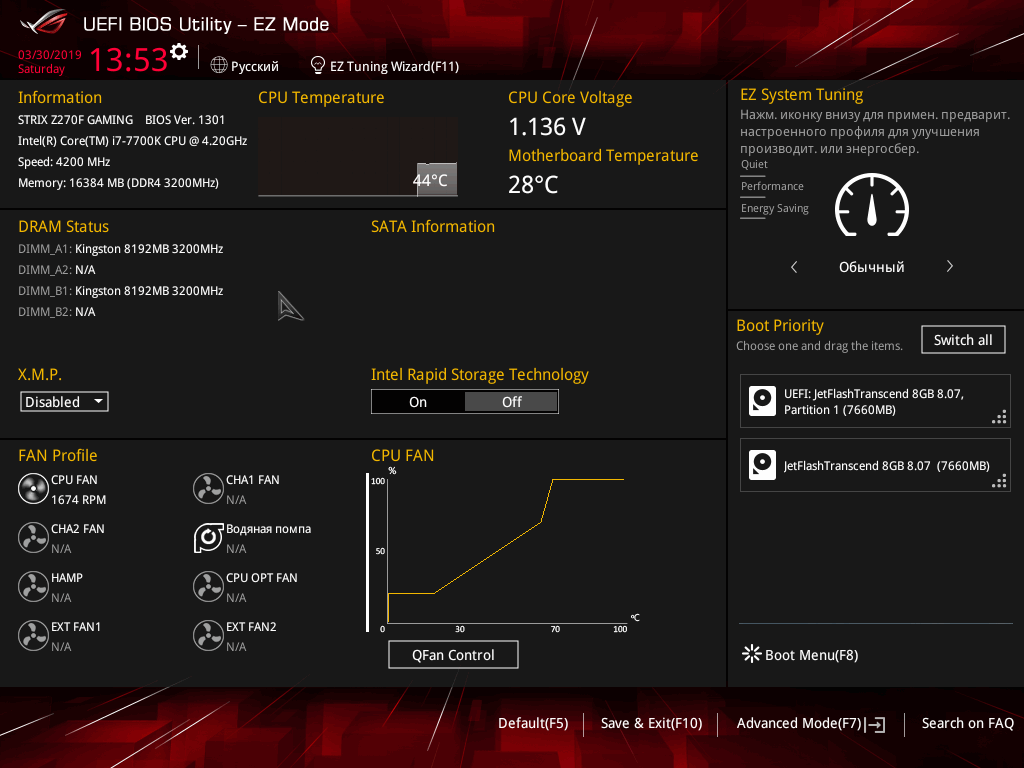Select the water pump (Водяная помпа) icon
The image size is (1024, 768).
point(208,537)
